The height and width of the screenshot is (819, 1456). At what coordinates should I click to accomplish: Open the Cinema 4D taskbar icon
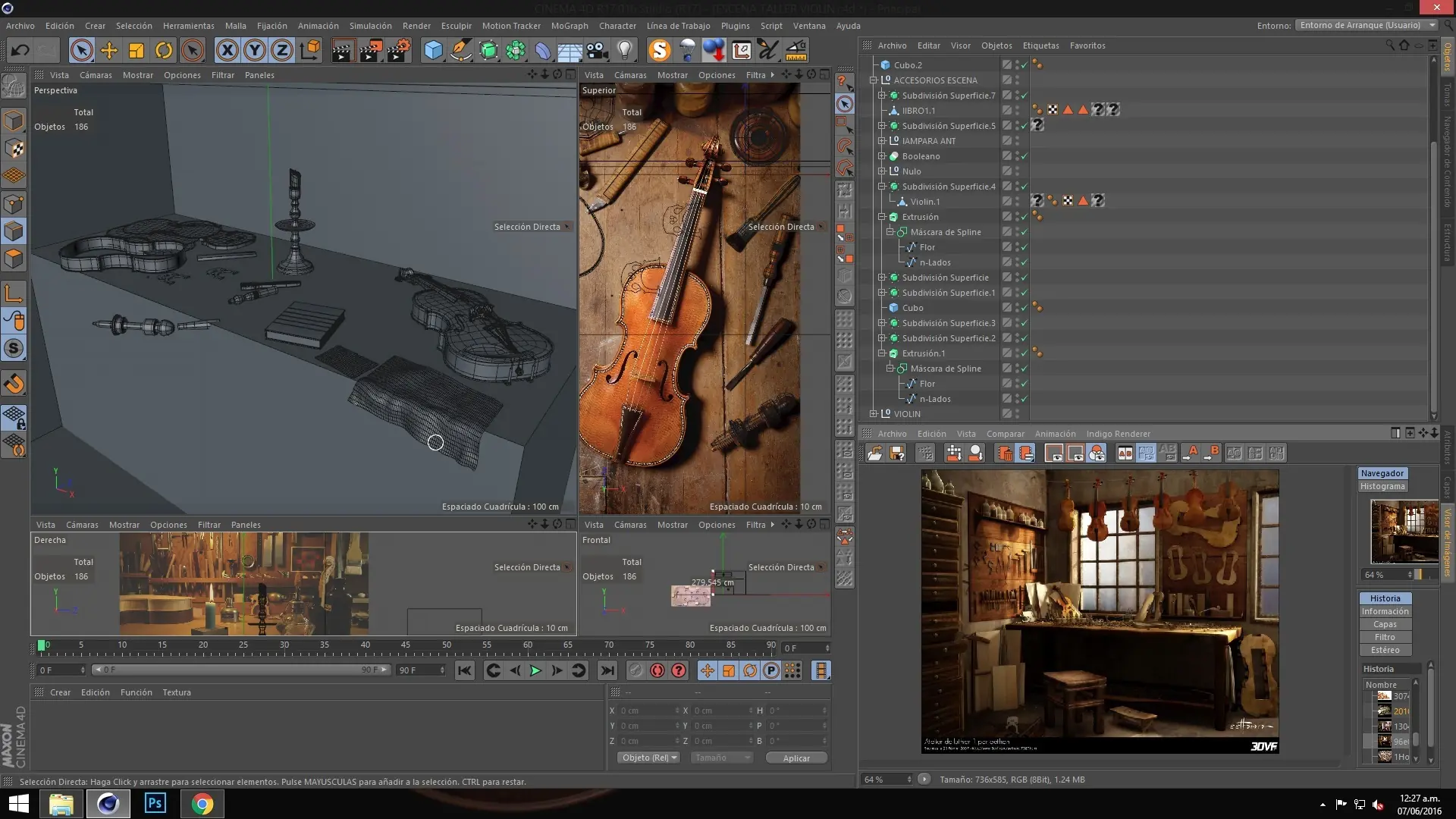[108, 804]
